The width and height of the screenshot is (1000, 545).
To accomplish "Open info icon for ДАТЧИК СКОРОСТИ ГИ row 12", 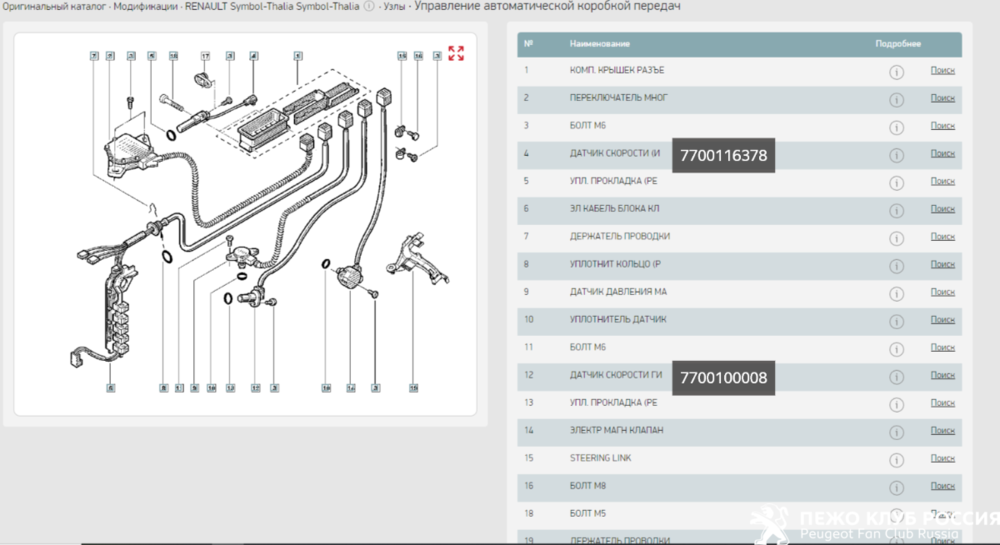I will (x=896, y=377).
